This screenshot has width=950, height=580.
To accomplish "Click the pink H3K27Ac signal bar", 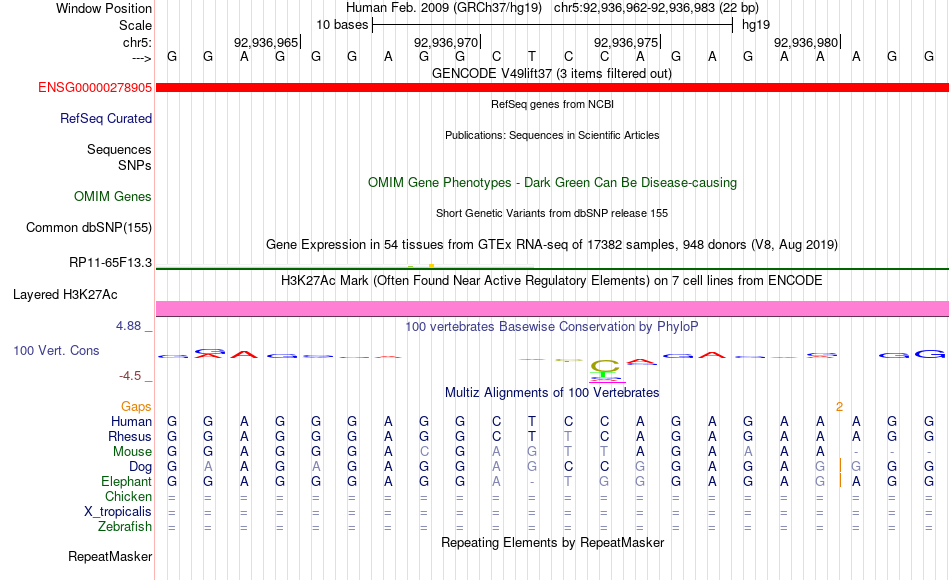I will coord(552,308).
